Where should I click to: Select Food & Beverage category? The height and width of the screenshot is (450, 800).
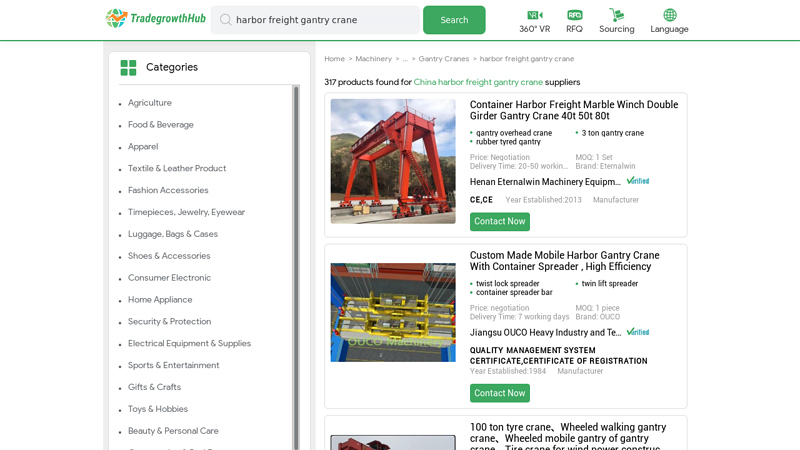tap(161, 125)
